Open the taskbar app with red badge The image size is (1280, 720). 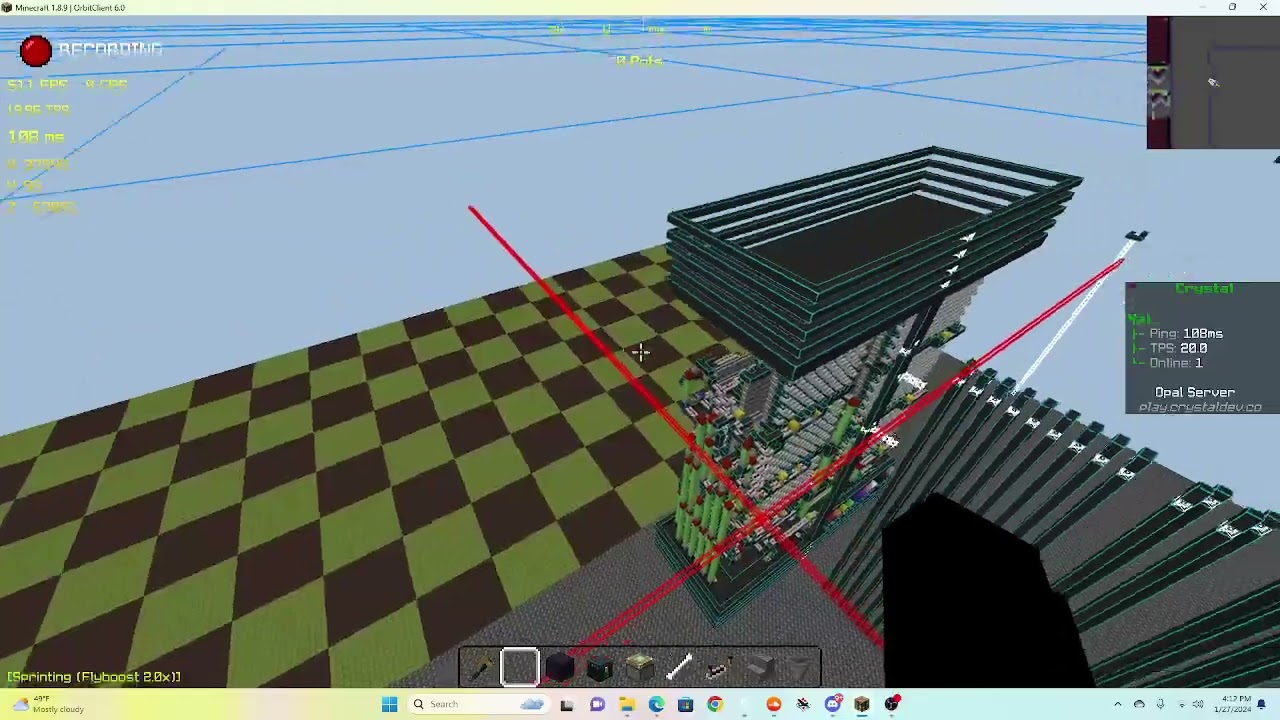click(891, 704)
